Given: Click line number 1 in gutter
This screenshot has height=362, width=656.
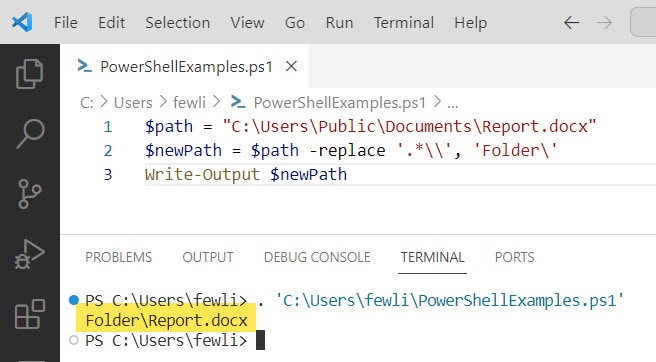Looking at the screenshot, I should pos(108,126).
